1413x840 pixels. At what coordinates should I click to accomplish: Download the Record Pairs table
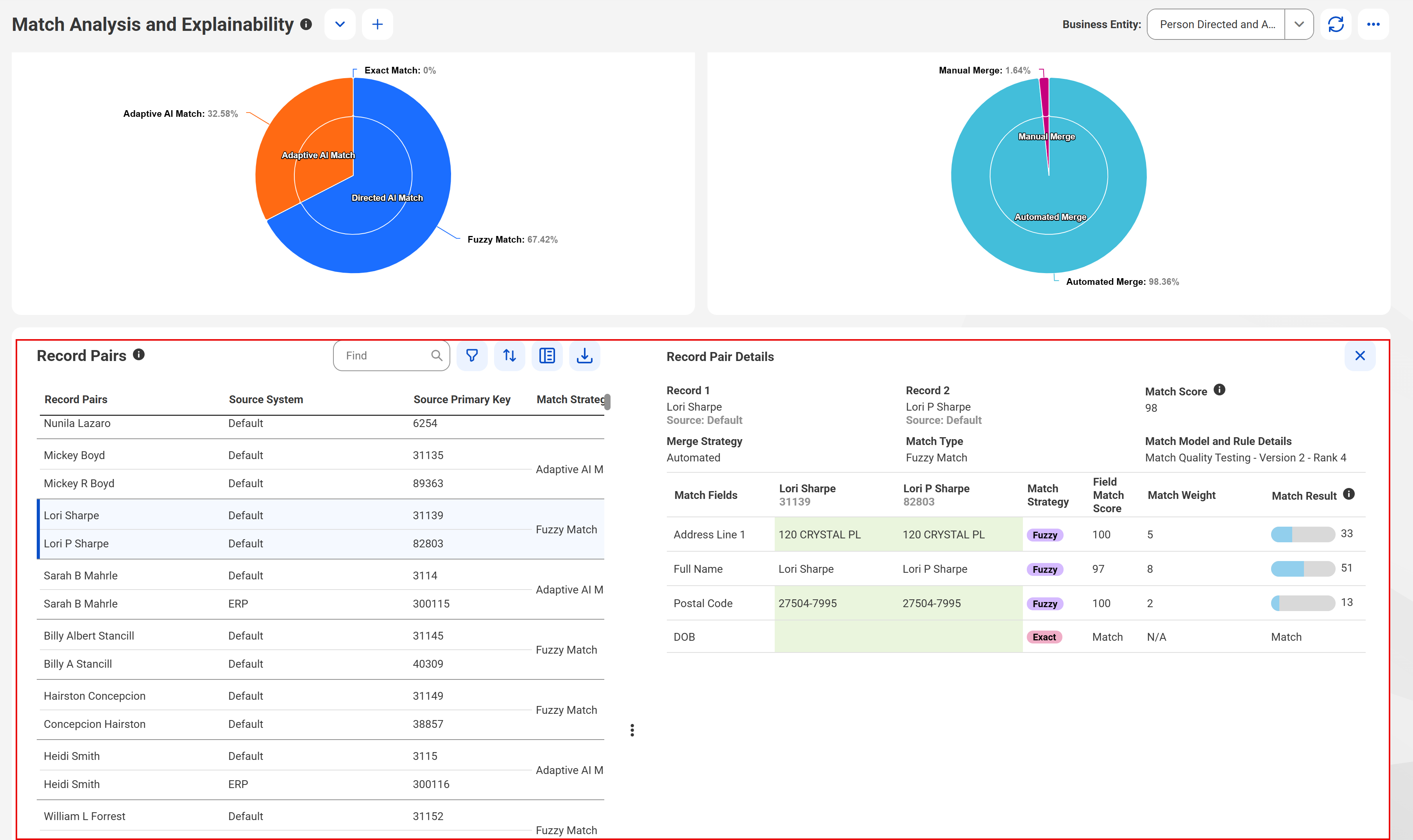coord(584,356)
